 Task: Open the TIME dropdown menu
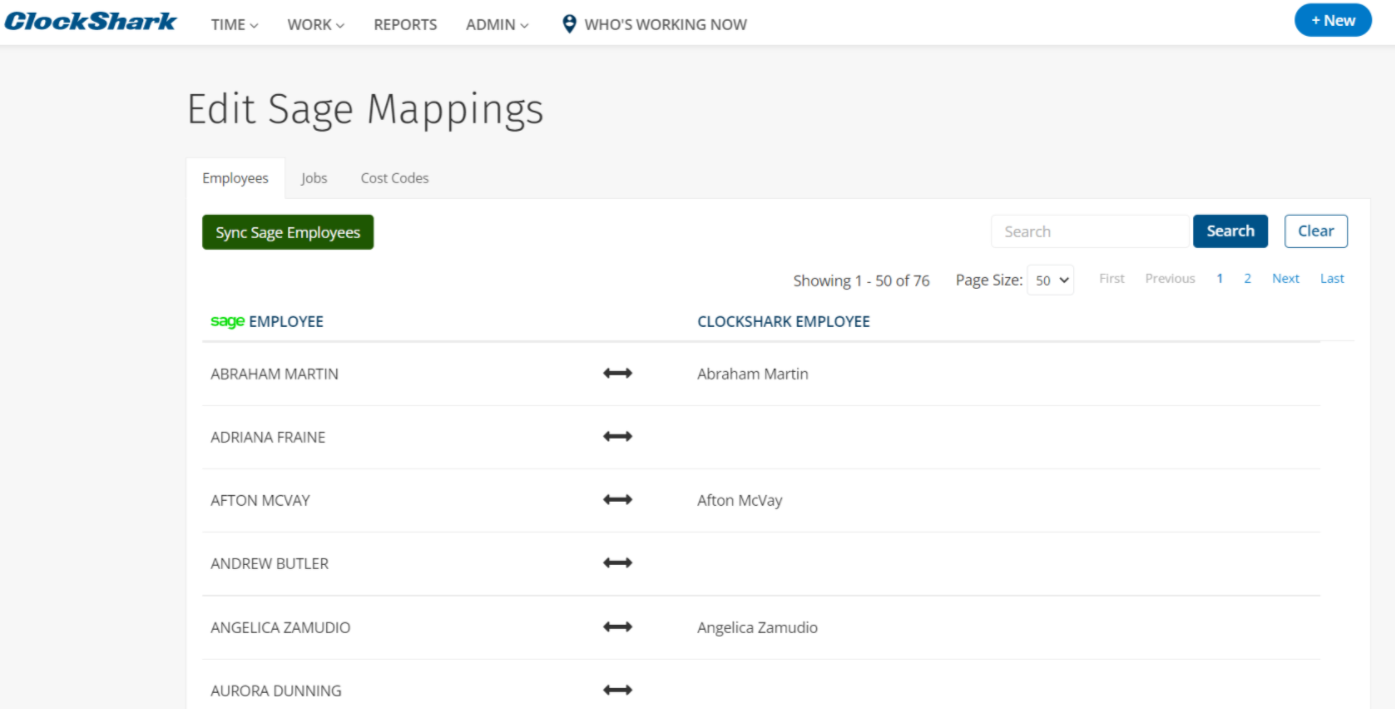(x=235, y=24)
